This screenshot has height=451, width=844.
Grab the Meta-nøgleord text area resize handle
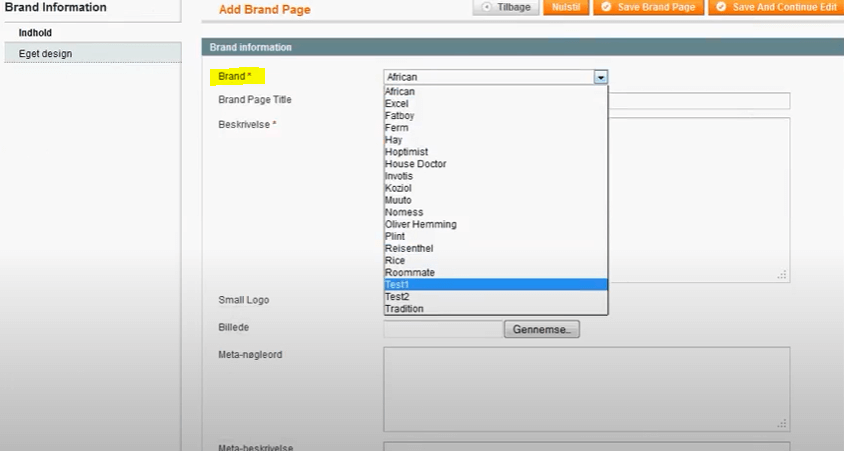coord(782,424)
